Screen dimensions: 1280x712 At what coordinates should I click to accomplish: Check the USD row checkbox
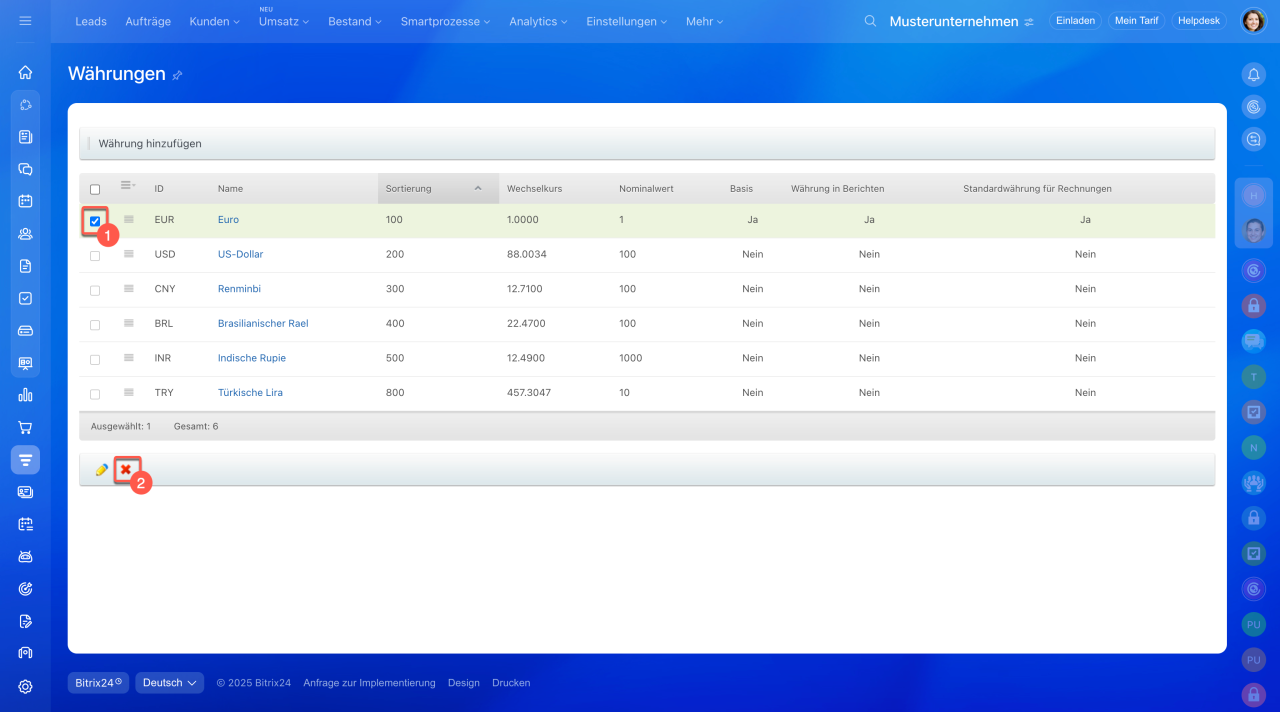coord(95,256)
